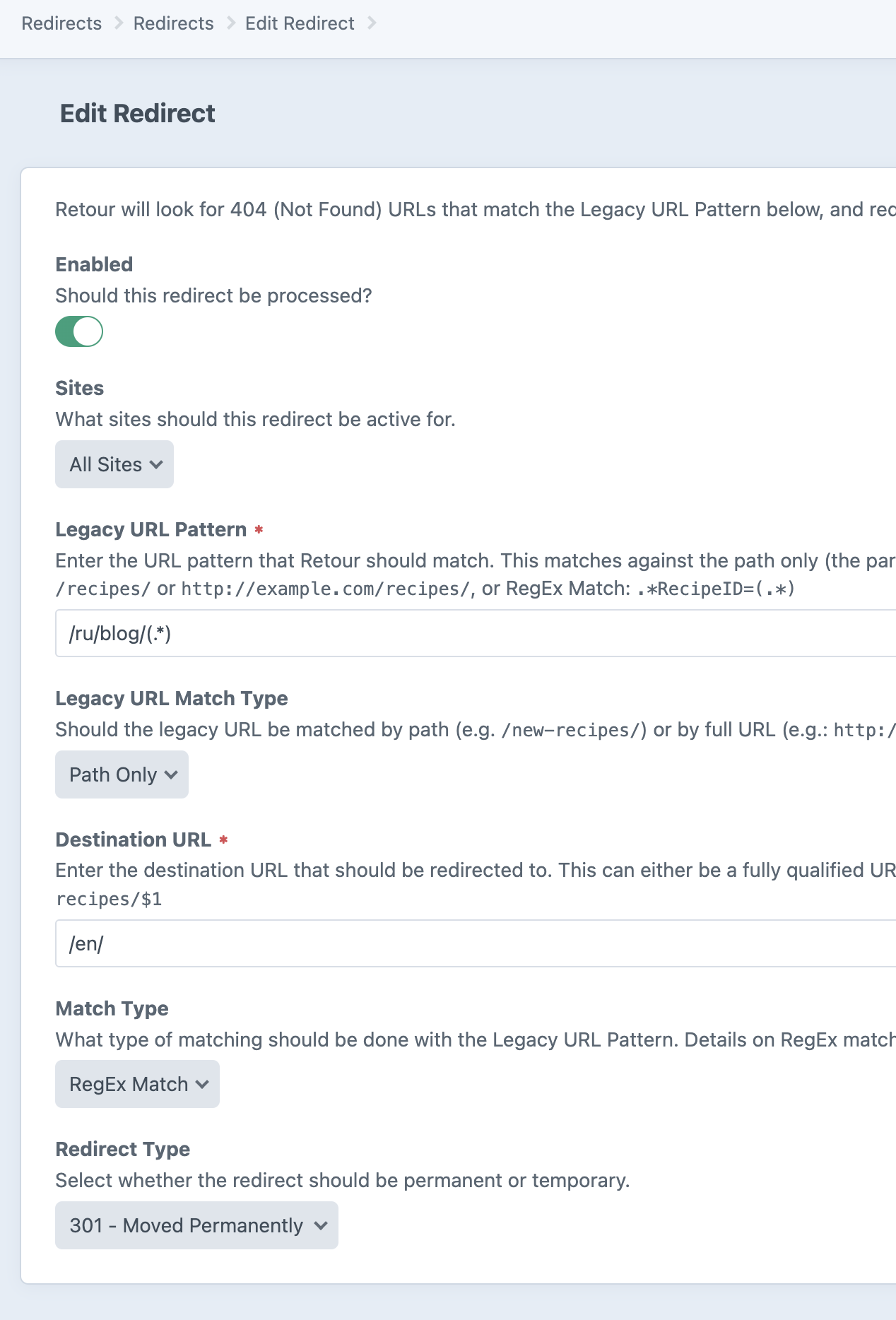
Task: Click the required asterisk beside Legacy URL Pattern
Action: pos(259,529)
